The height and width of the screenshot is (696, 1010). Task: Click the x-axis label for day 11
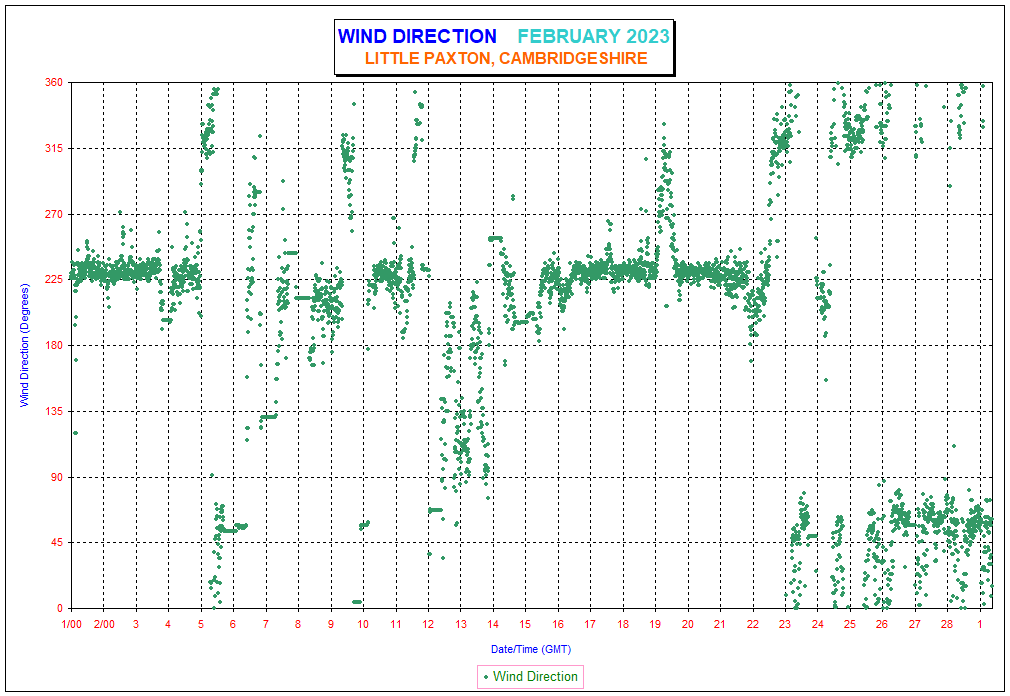click(395, 624)
